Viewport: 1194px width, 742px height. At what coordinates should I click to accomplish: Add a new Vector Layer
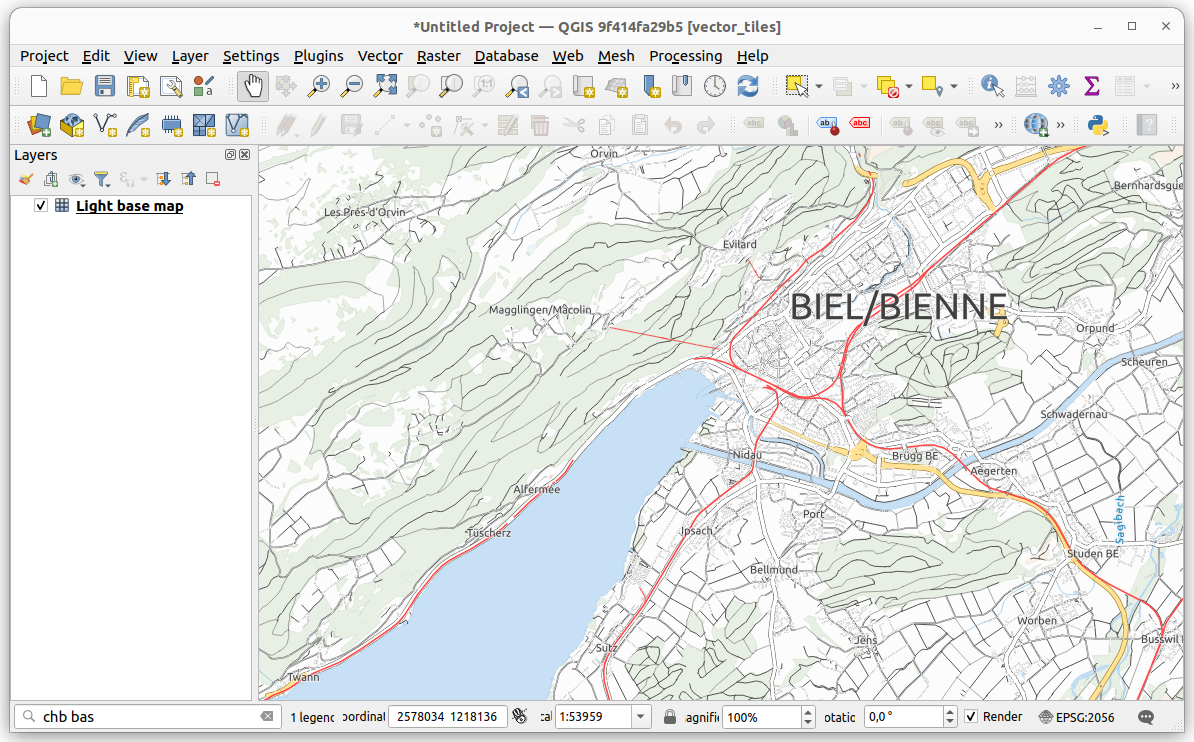click(105, 125)
